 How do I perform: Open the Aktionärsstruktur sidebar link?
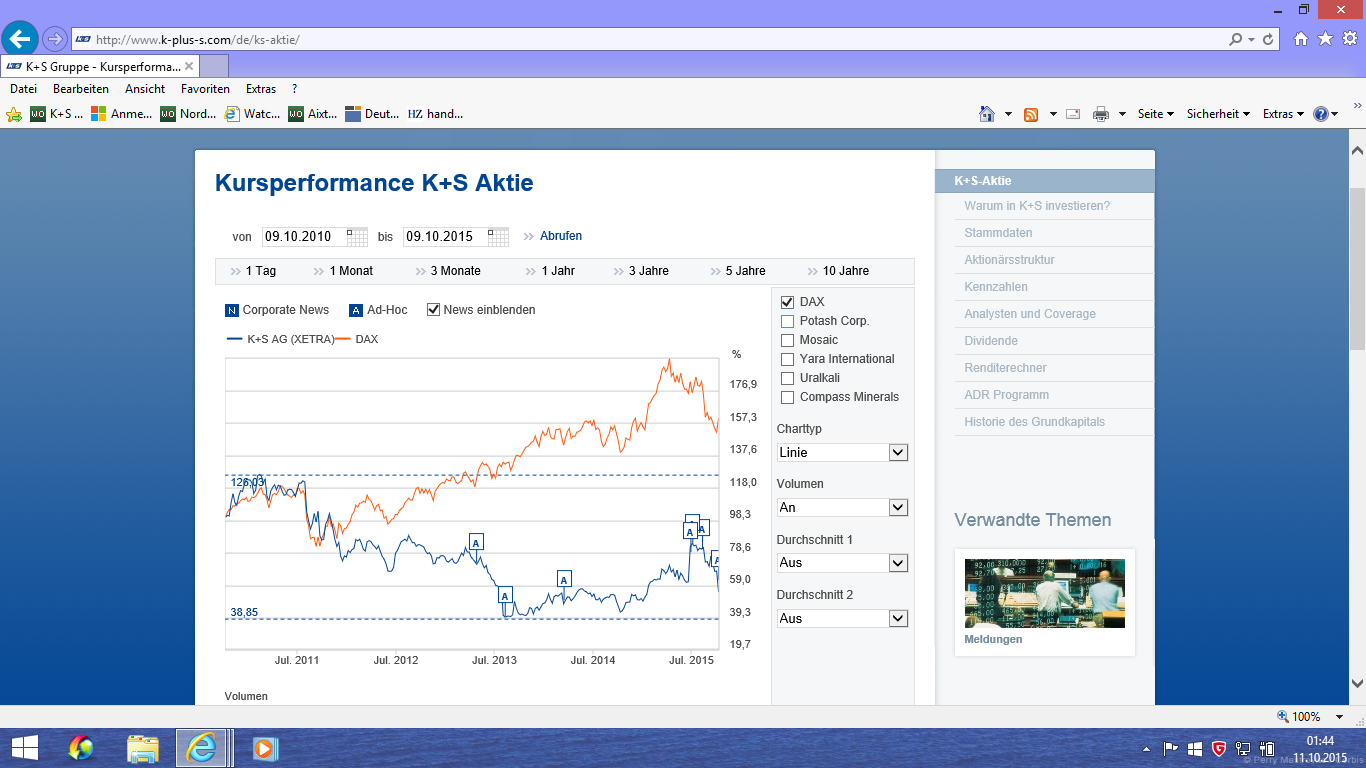tap(1009, 260)
